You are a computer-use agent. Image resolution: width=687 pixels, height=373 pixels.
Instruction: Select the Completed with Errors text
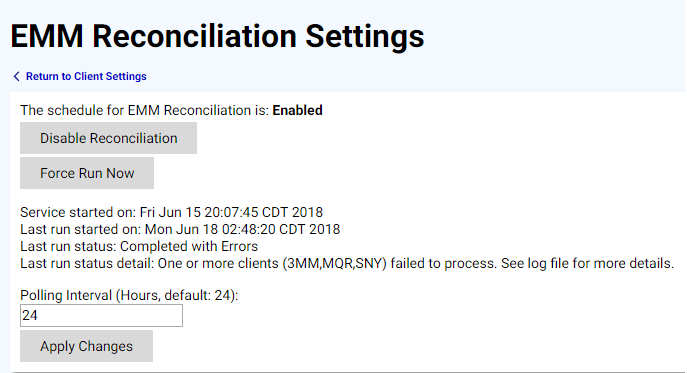click(189, 246)
